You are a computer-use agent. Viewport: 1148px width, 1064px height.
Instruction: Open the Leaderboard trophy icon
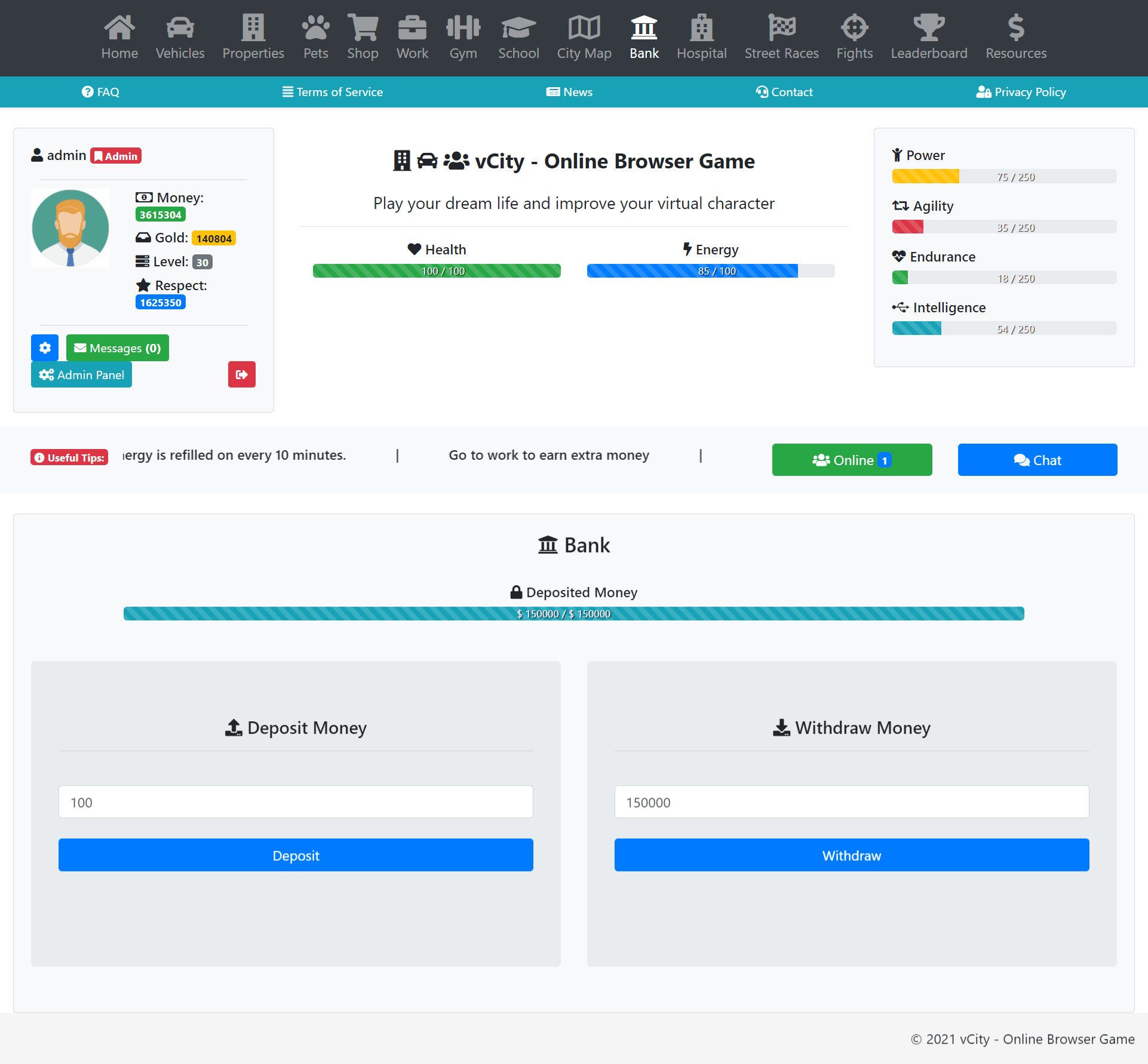929,28
